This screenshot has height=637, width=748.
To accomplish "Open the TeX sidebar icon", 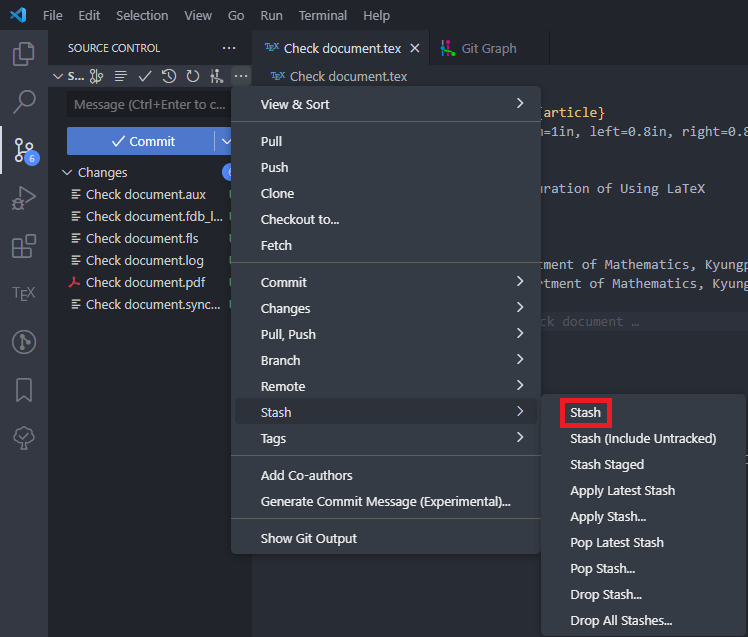I will coord(24,293).
